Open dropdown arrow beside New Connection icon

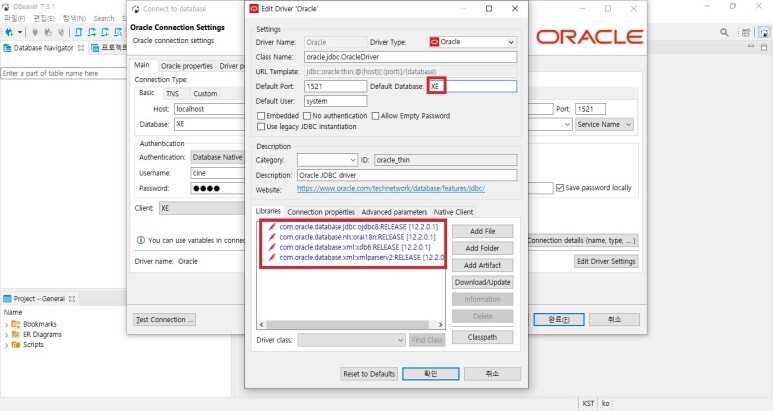point(20,33)
